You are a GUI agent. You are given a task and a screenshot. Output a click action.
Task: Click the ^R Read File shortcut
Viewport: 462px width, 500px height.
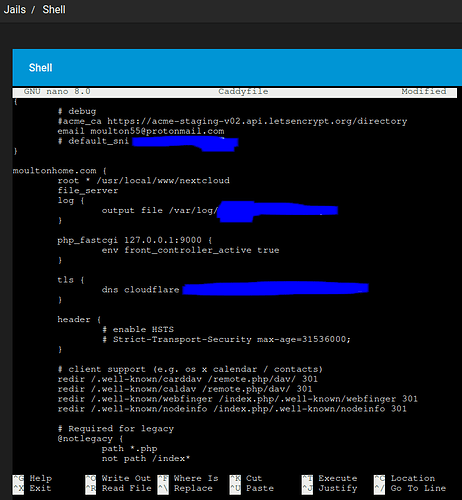(118, 489)
